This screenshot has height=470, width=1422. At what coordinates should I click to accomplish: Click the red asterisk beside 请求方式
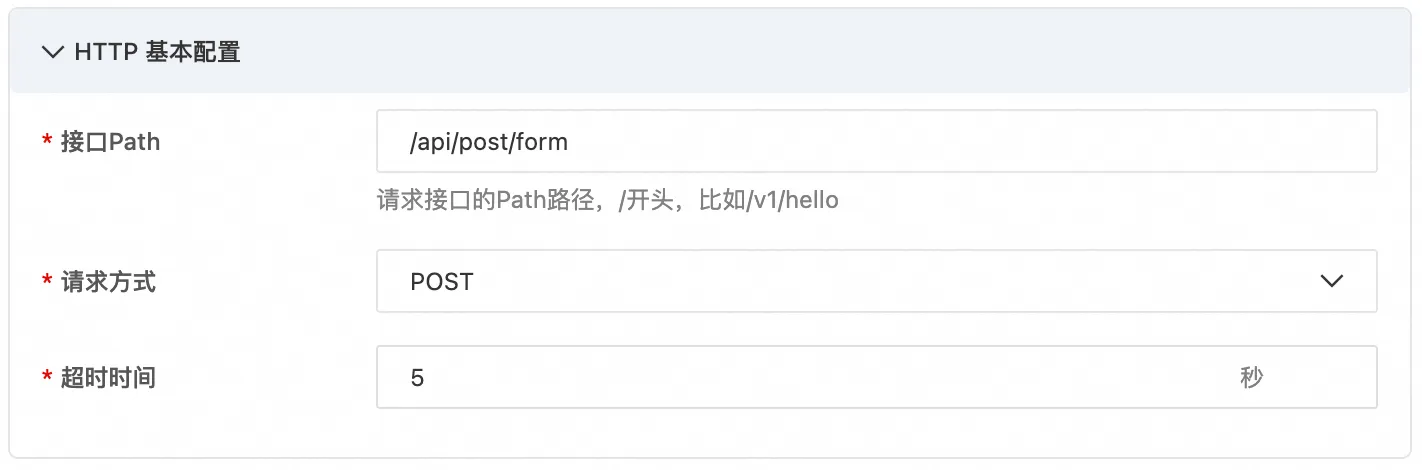tap(47, 283)
